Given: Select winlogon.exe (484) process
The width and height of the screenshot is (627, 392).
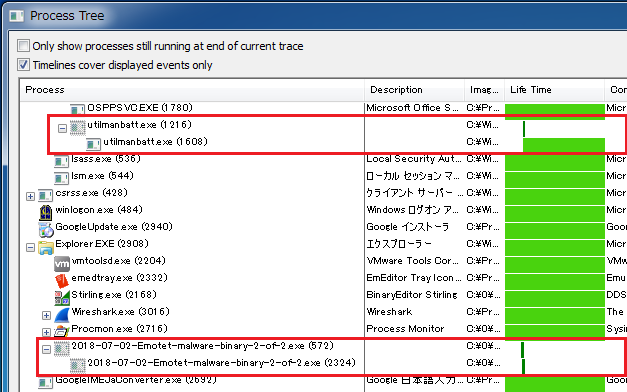Looking at the screenshot, I should [99, 210].
